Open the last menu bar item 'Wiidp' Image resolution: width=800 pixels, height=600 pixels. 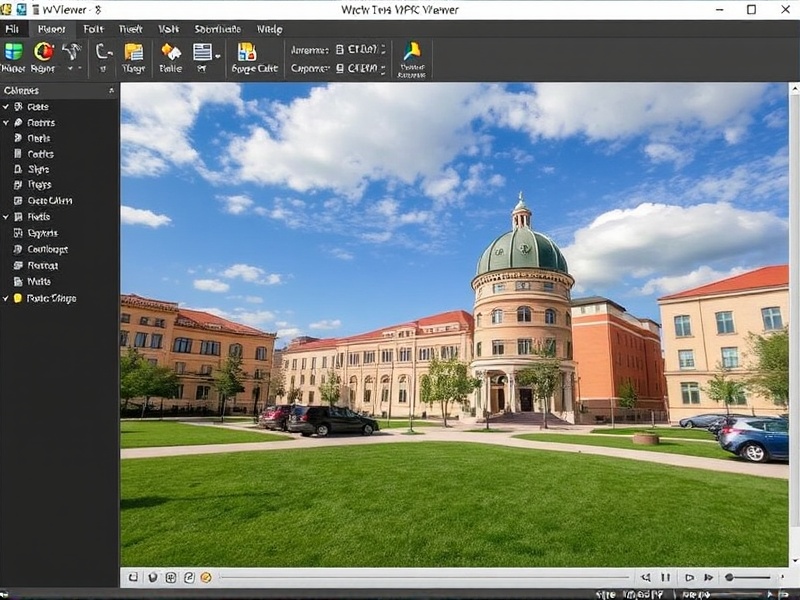click(x=269, y=29)
